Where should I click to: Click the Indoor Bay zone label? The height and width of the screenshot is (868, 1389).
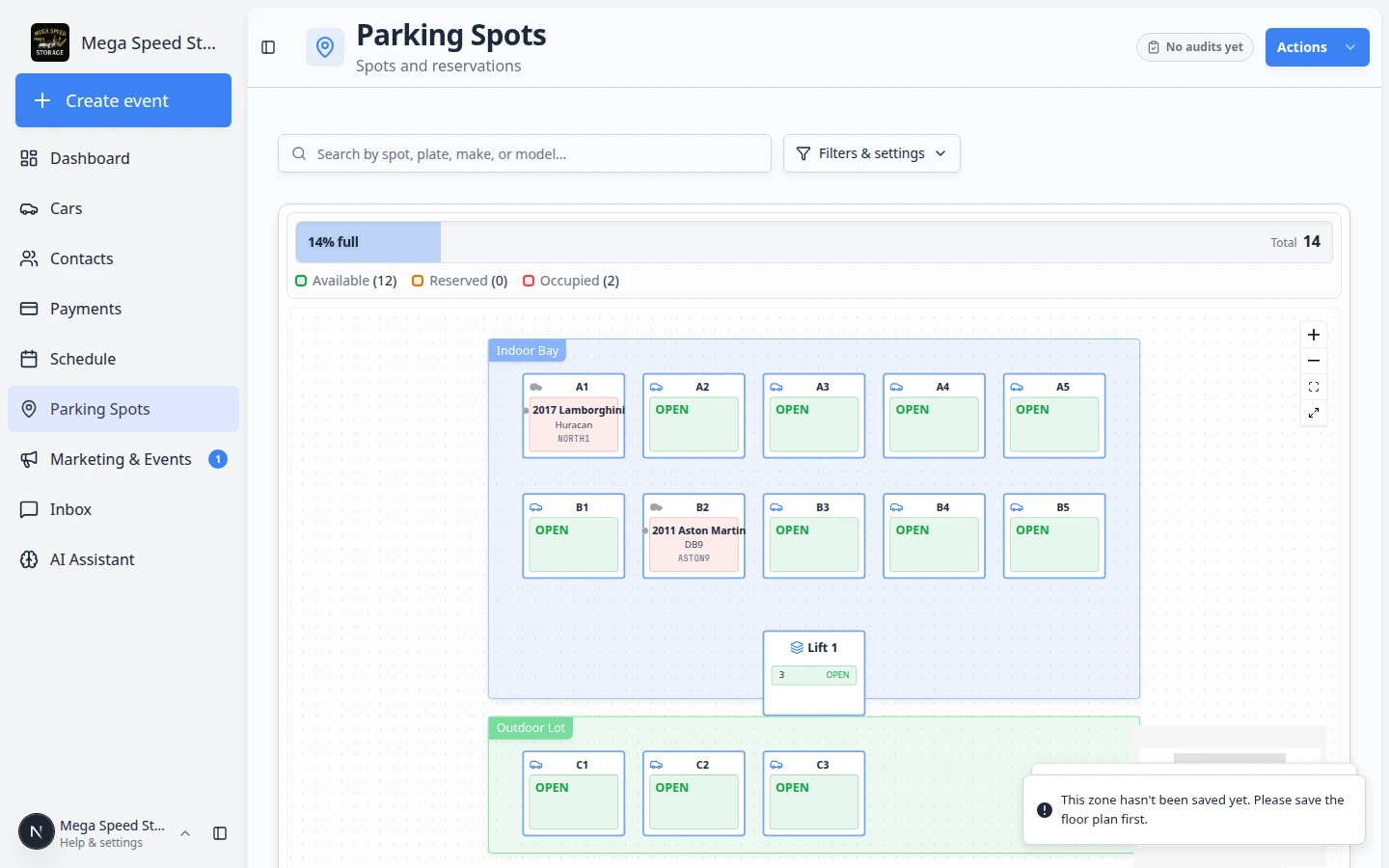(x=527, y=351)
